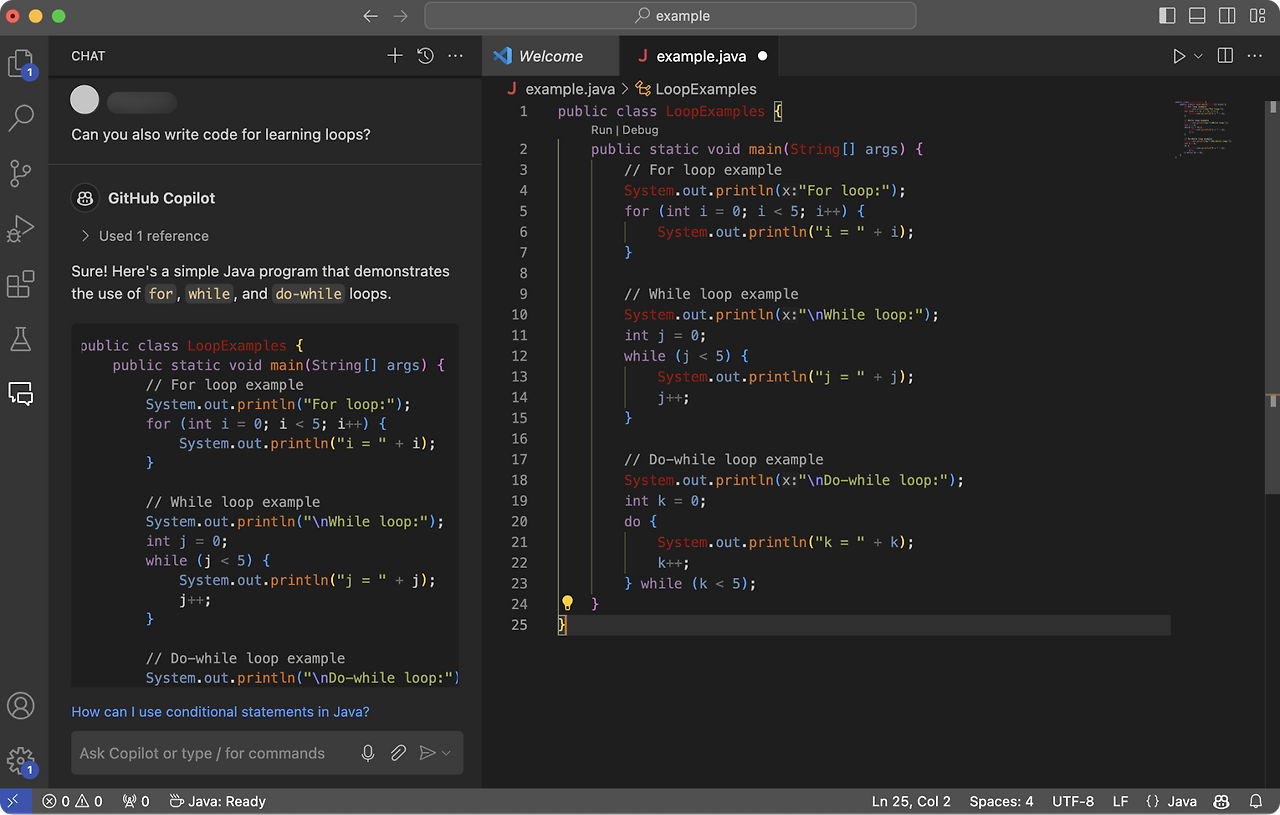Open the send options dropdown next to Copilot input
This screenshot has width=1280, height=815.
pyautogui.click(x=446, y=753)
